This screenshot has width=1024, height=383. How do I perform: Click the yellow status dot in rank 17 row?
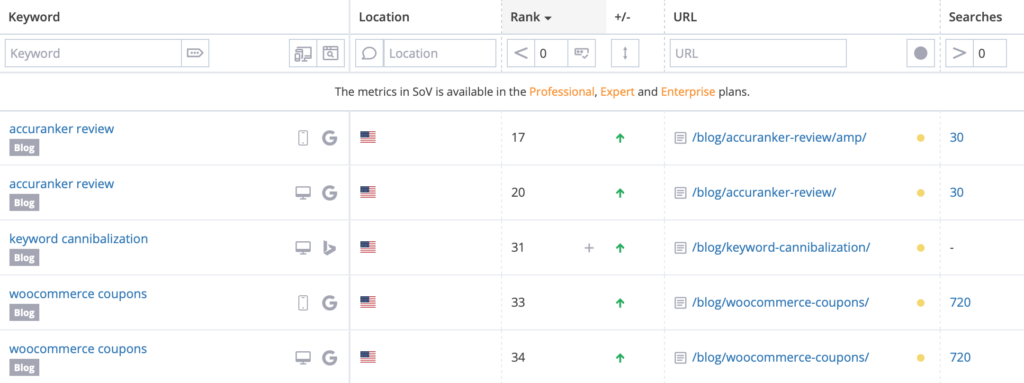tap(921, 138)
